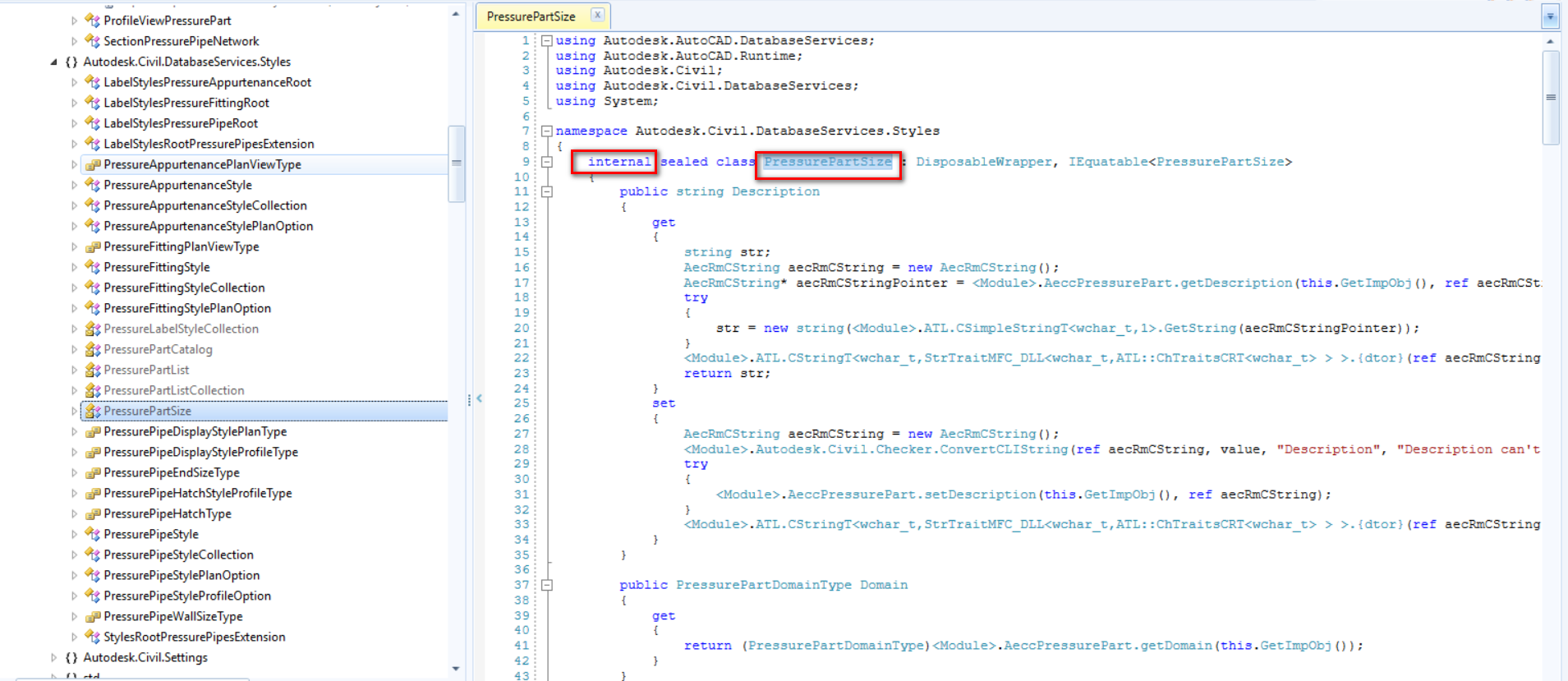Click the code editor scroll-up arrow
This screenshot has height=681, width=1568.
pyautogui.click(x=1551, y=41)
